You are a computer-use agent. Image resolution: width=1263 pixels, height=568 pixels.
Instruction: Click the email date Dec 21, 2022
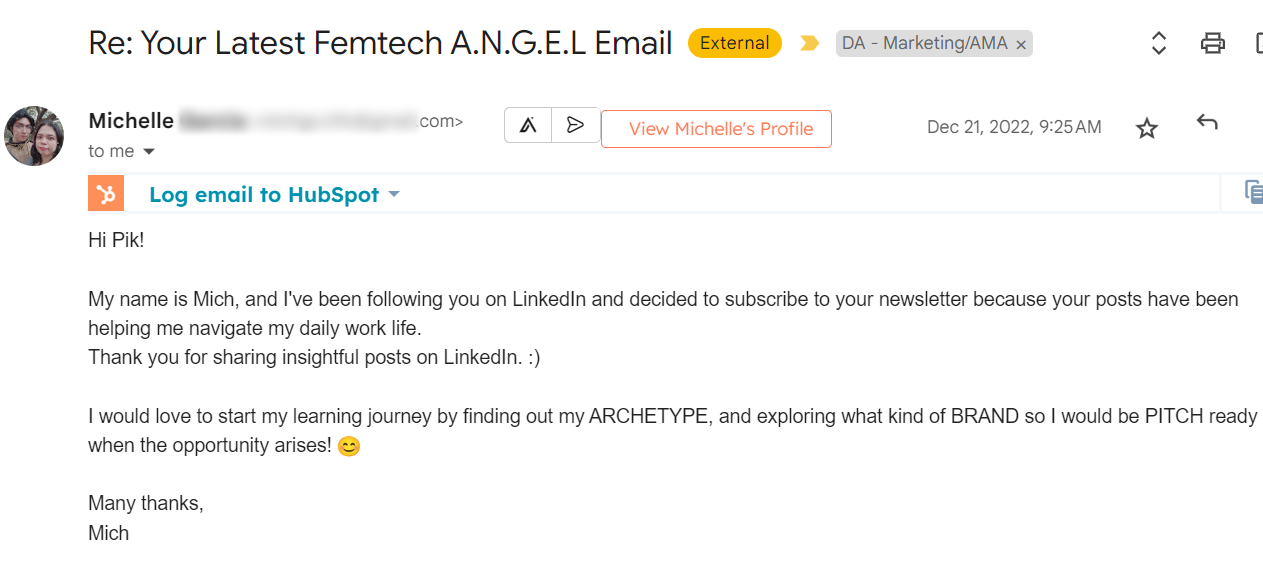(1014, 127)
